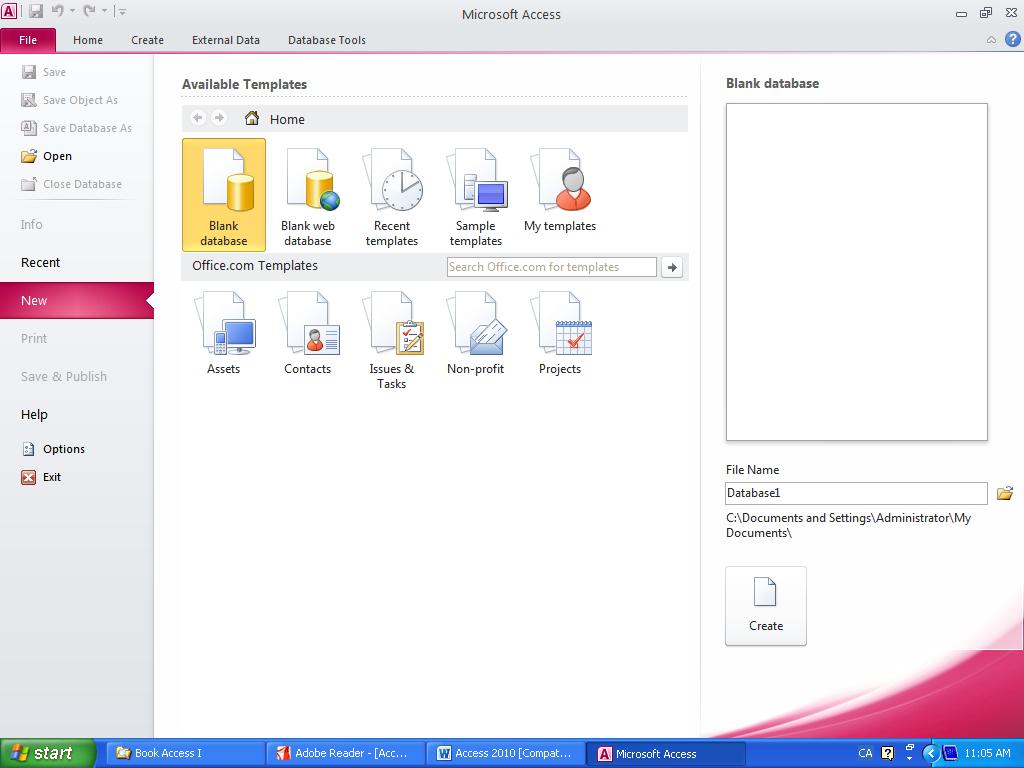Expand the Undo history dropdown

point(72,11)
